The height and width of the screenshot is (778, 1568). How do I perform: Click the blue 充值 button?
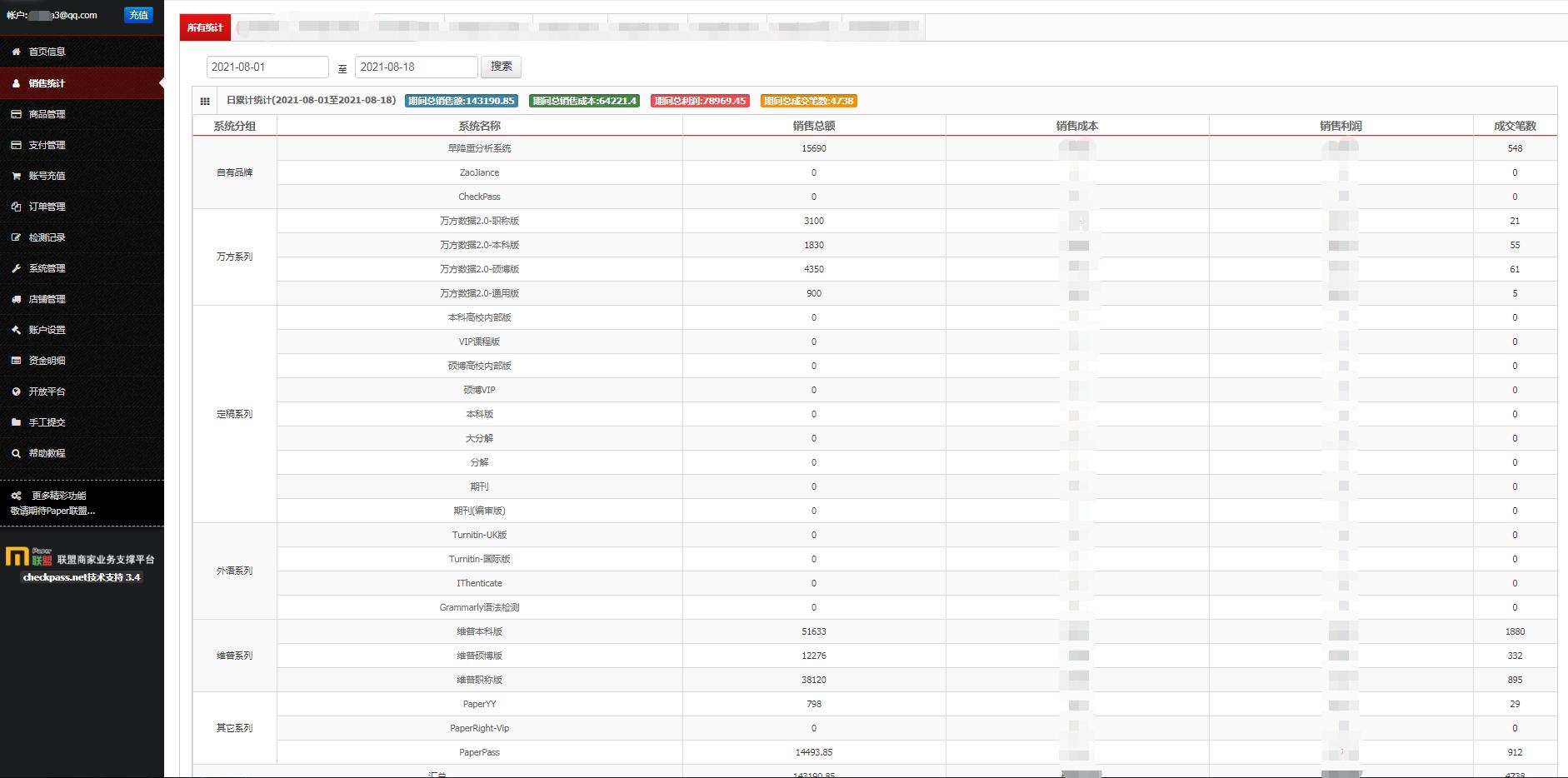pos(138,15)
